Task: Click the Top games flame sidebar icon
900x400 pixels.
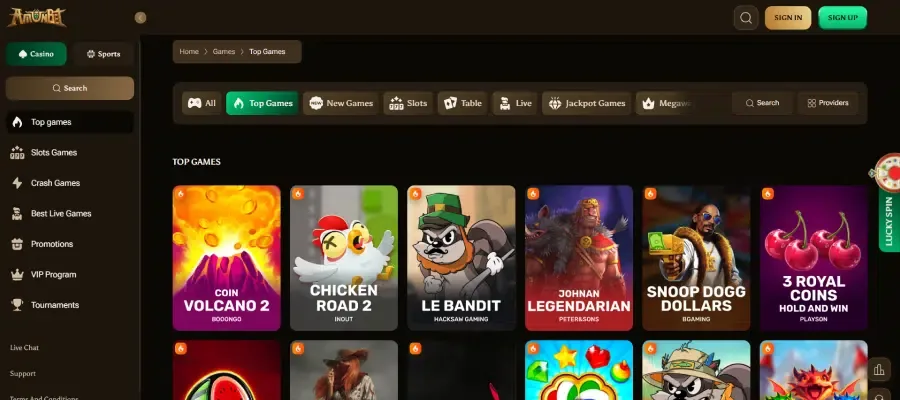Action: pyautogui.click(x=17, y=122)
